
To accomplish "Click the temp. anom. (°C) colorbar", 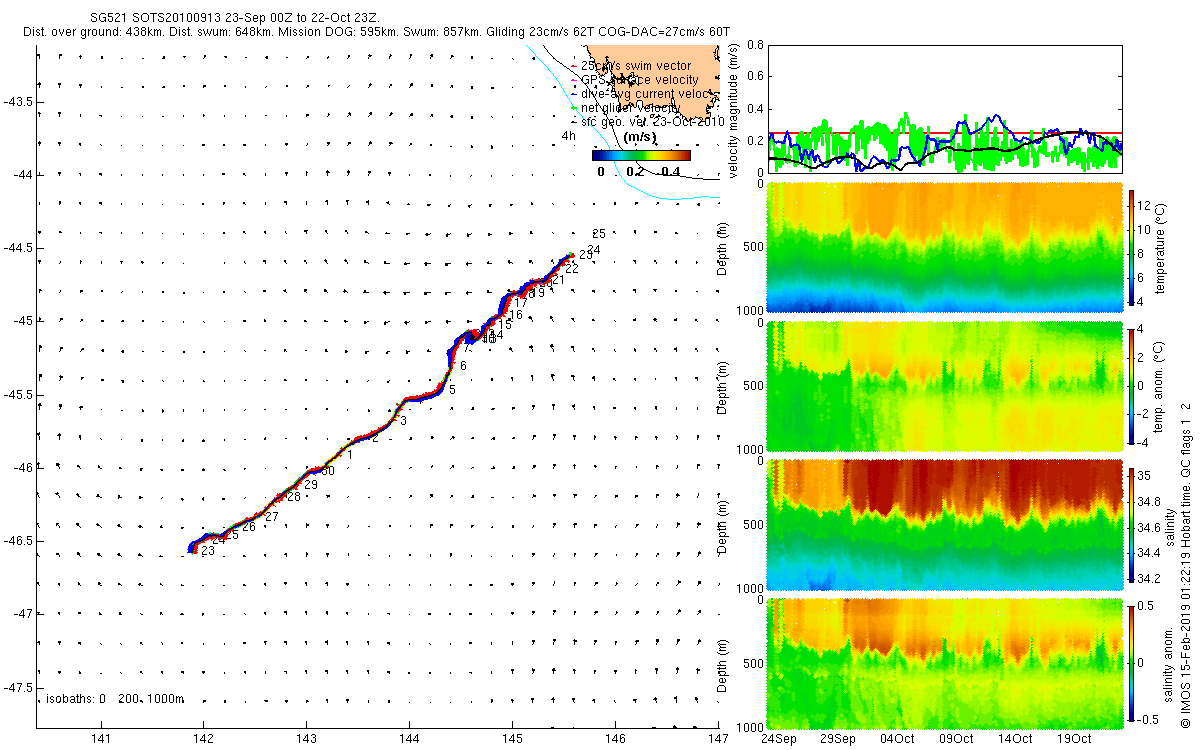I will click(x=1132, y=388).
